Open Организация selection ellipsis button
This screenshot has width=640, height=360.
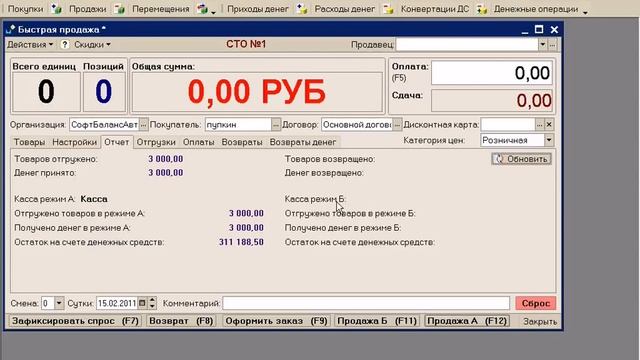coord(143,125)
